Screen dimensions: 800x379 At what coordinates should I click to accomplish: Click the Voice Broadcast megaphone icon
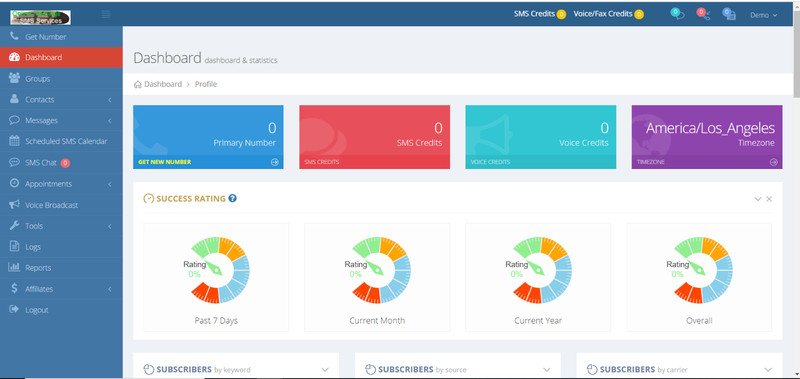(x=14, y=205)
